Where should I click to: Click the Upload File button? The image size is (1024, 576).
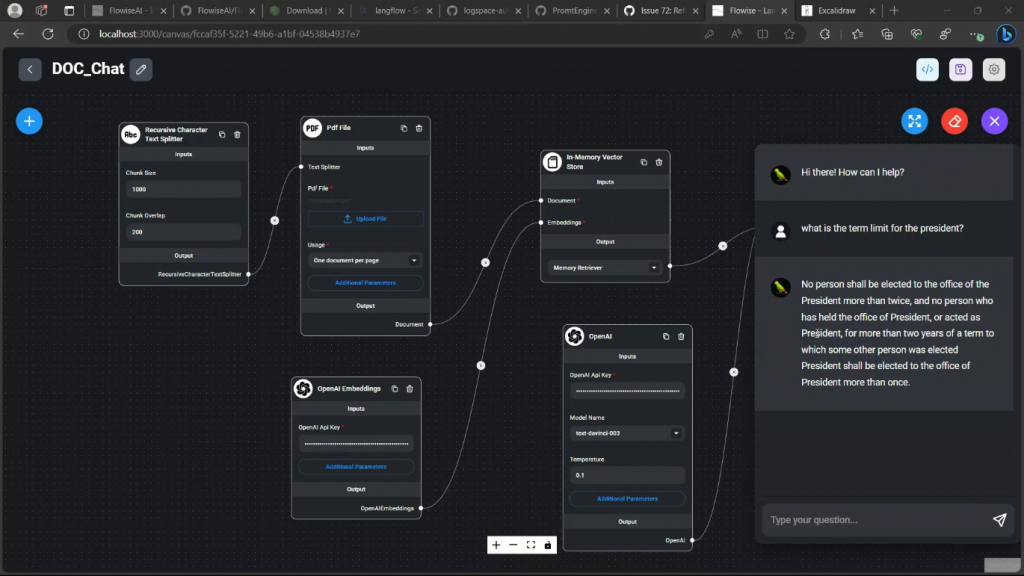coord(365,218)
